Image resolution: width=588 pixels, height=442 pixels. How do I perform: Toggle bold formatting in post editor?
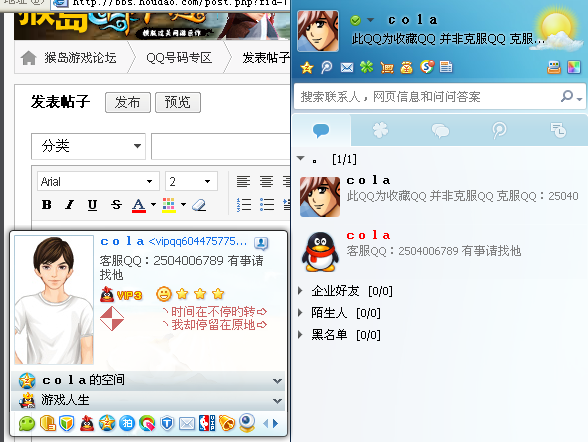(46, 205)
